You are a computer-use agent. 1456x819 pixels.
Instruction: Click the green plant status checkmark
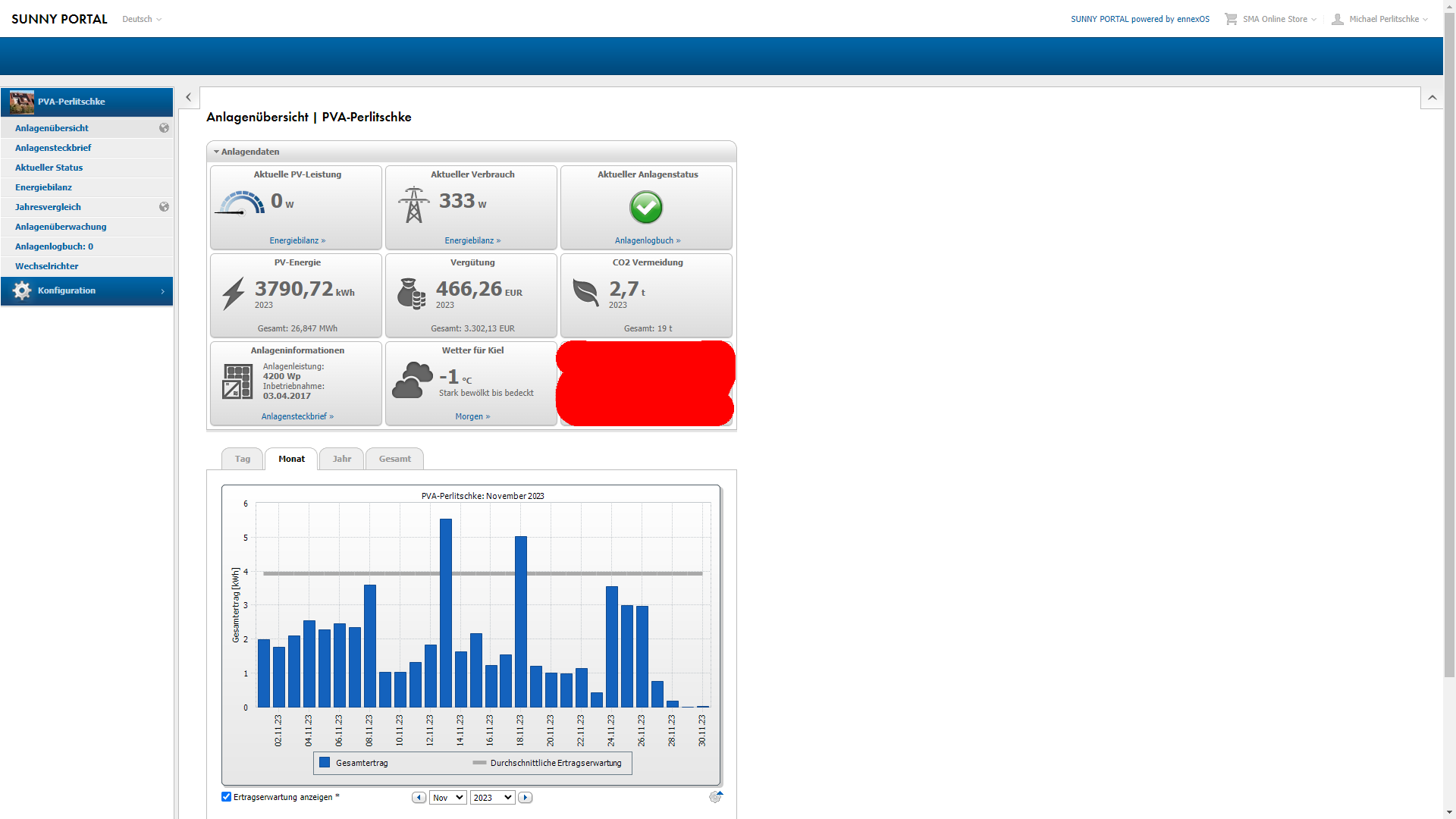(x=646, y=207)
